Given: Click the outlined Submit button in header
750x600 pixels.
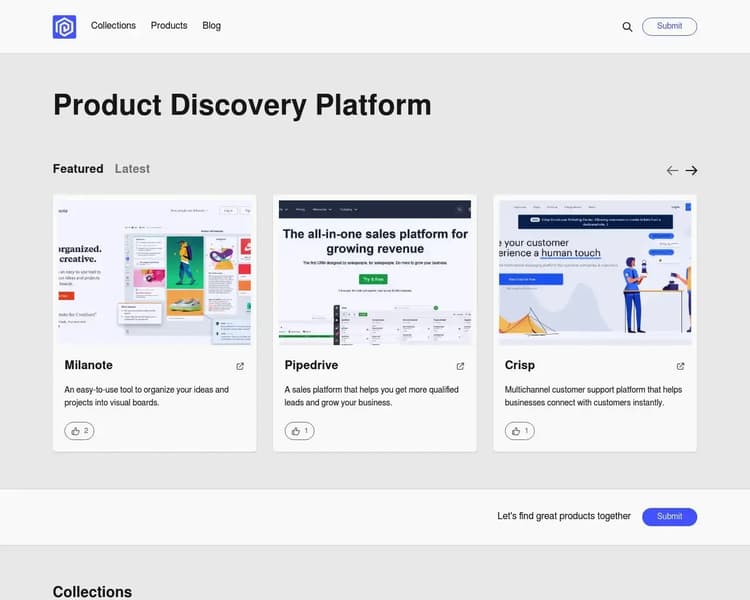Looking at the screenshot, I should [669, 26].
